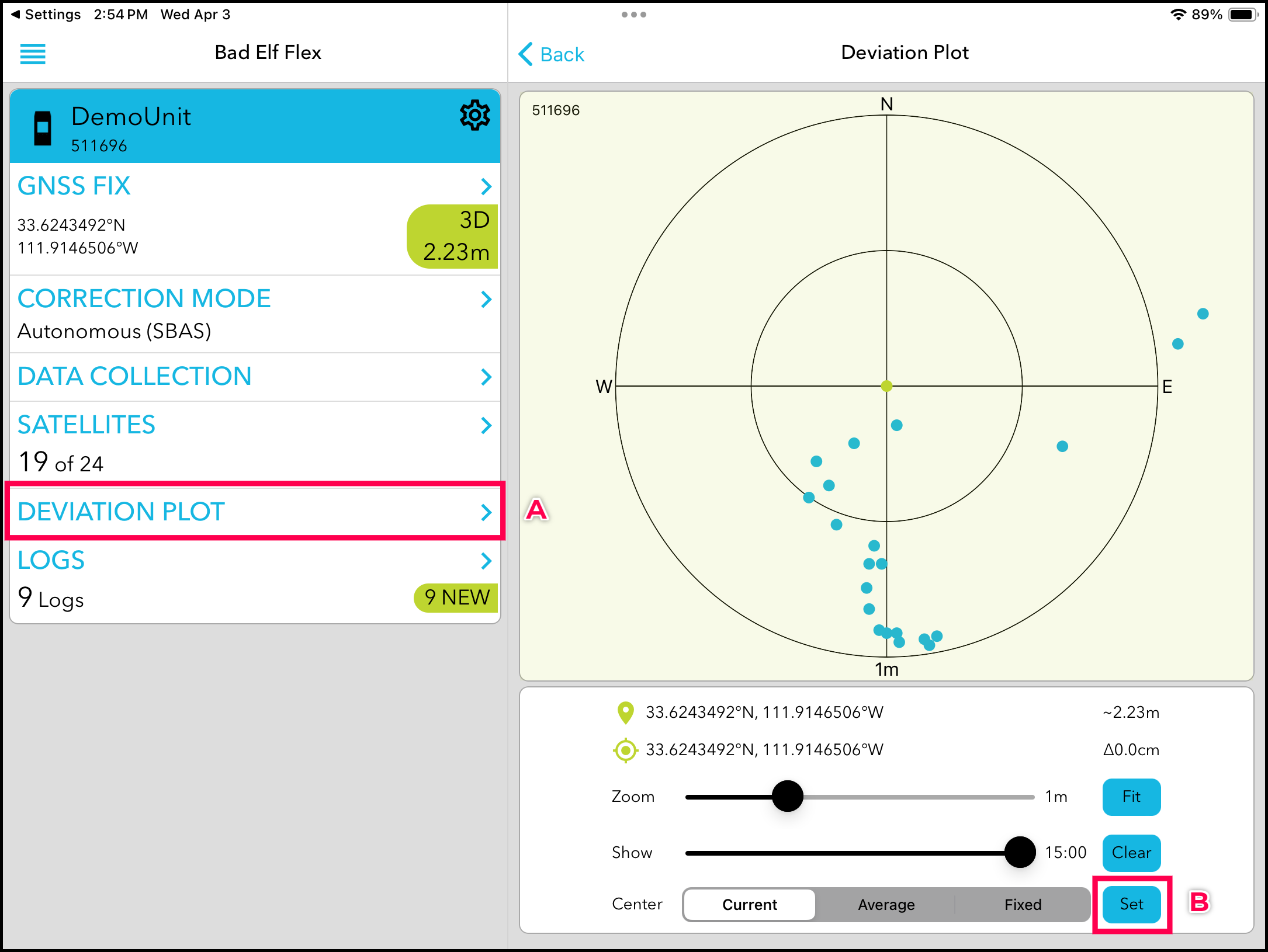Open the DATA COLLECTION menu item

click(x=134, y=377)
